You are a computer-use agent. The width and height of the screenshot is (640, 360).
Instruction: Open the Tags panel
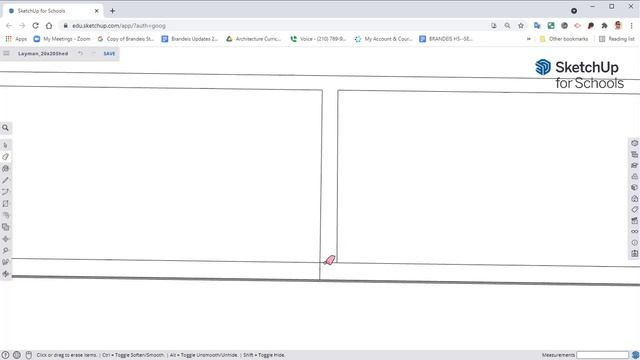(x=634, y=209)
